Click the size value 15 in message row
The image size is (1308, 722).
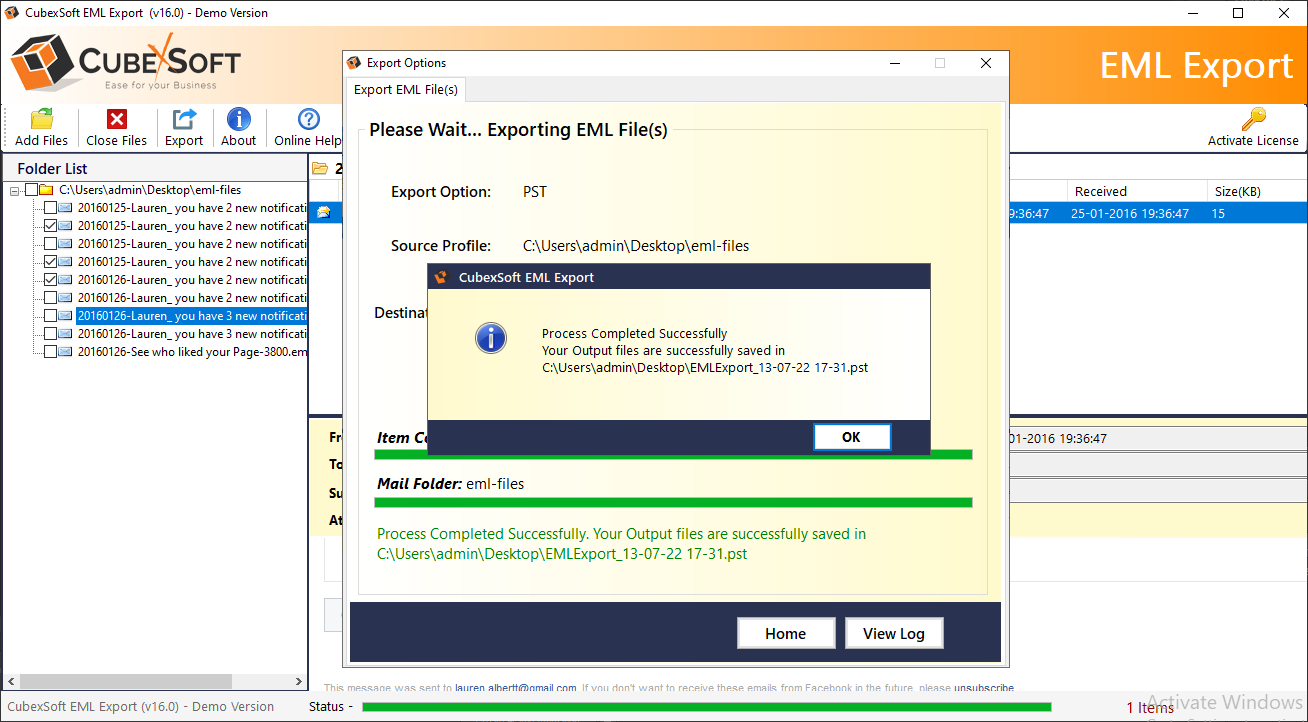coord(1218,213)
